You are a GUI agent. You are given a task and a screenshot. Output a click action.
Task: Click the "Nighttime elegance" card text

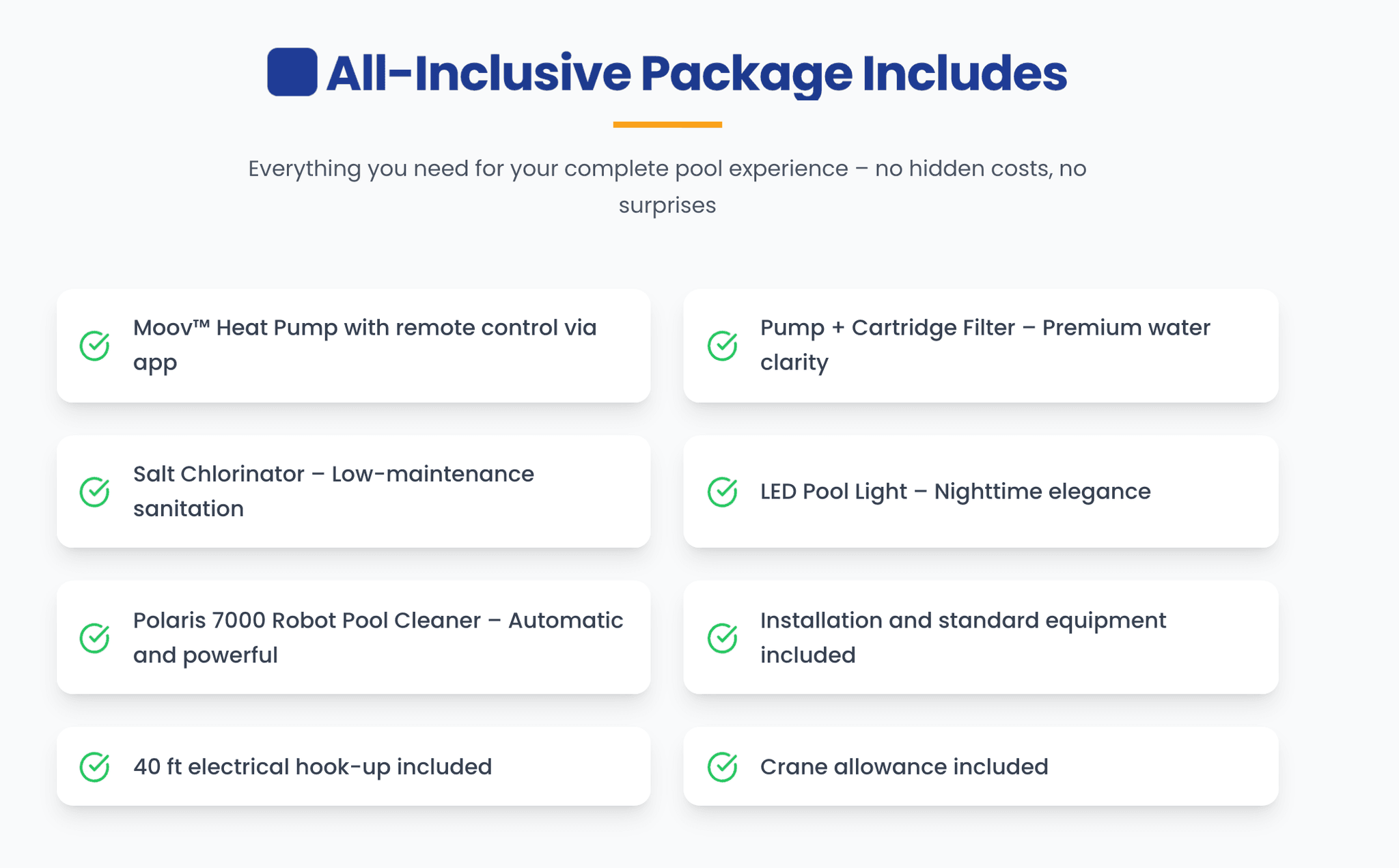click(955, 492)
